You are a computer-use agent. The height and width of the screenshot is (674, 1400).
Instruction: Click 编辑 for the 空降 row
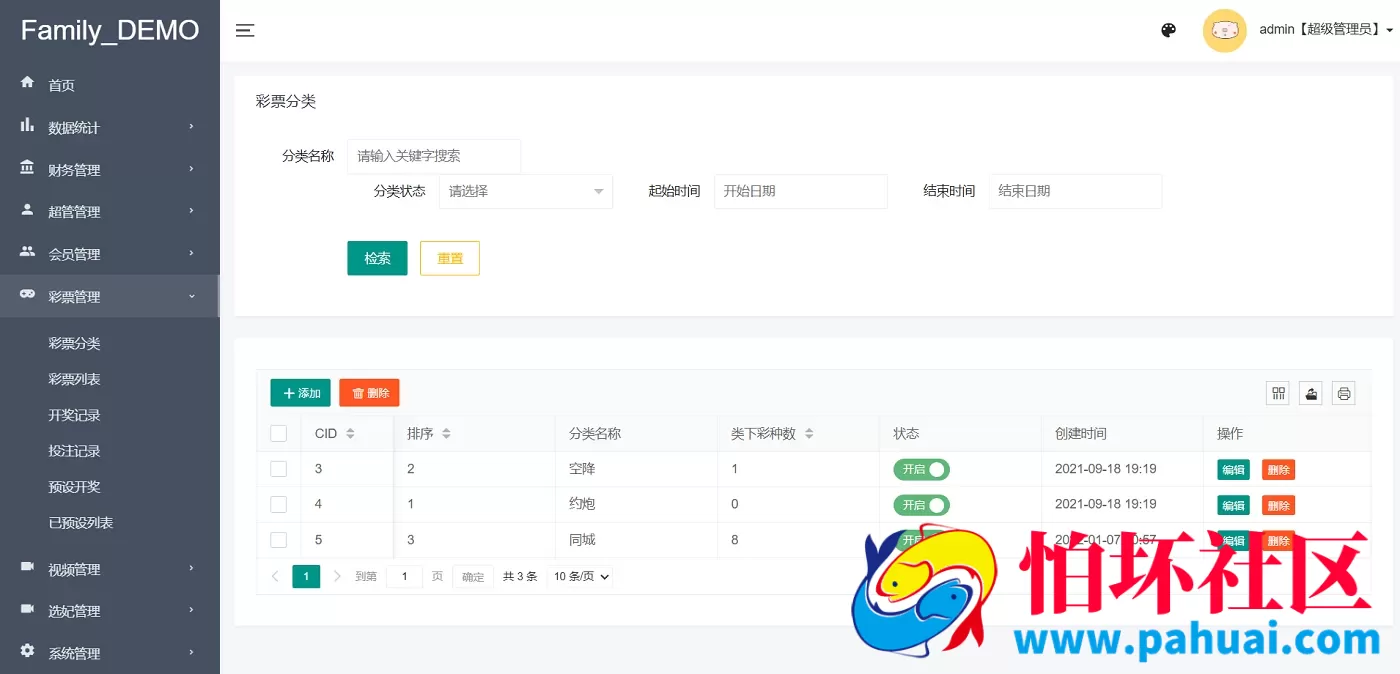coord(1233,470)
